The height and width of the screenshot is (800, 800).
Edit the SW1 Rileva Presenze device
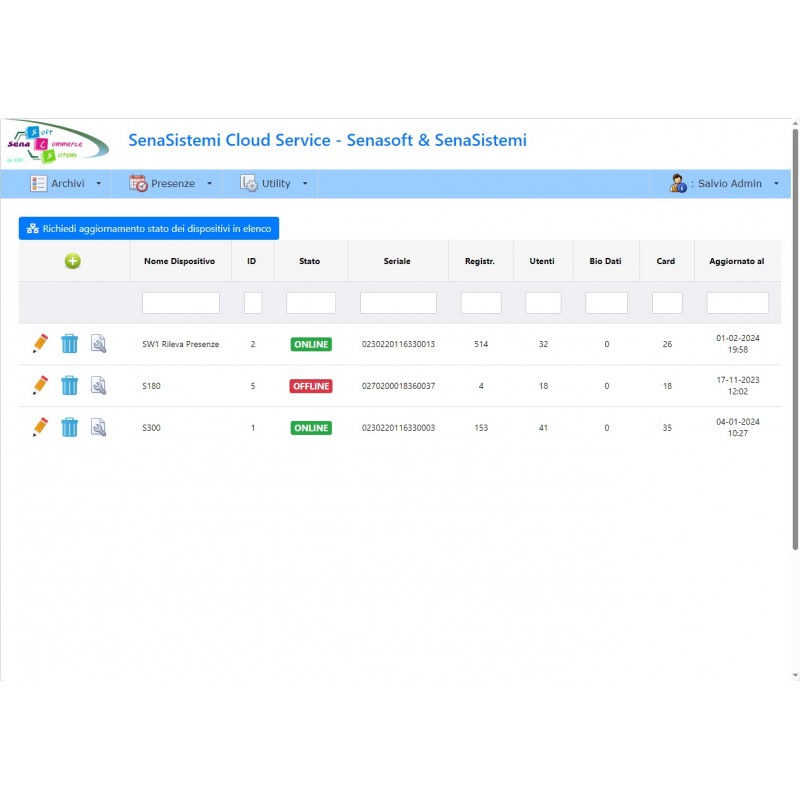point(40,343)
